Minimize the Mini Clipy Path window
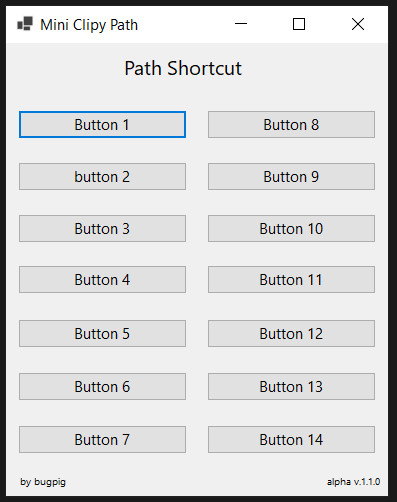Image resolution: width=397 pixels, height=502 pixels. 241,24
